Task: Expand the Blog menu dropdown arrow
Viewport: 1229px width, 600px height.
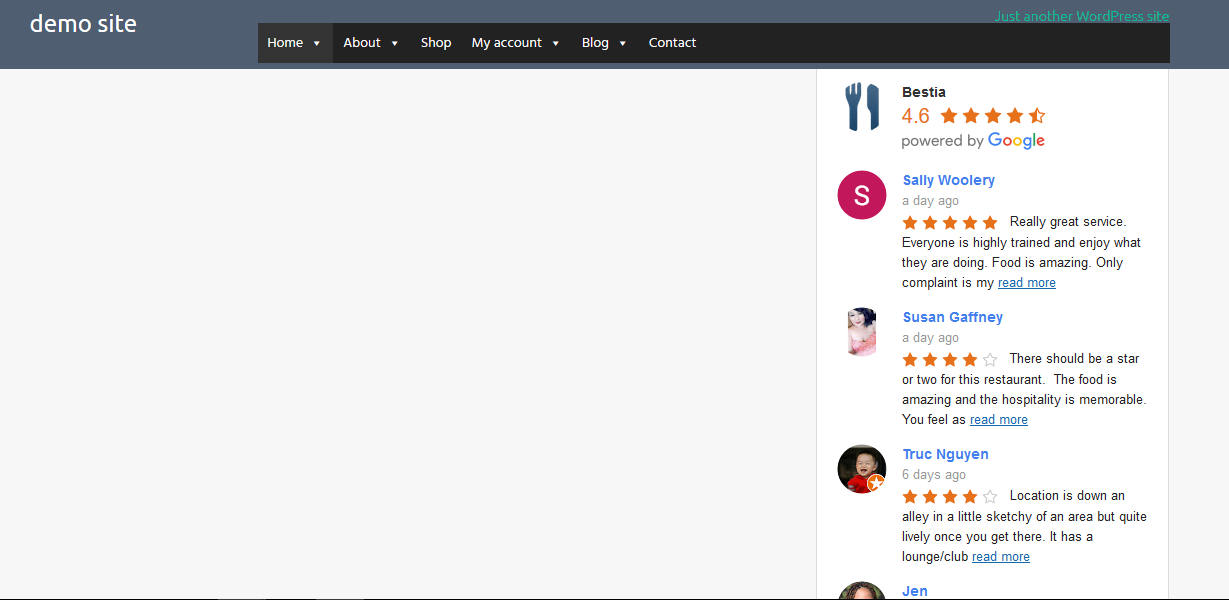Action: coord(623,43)
